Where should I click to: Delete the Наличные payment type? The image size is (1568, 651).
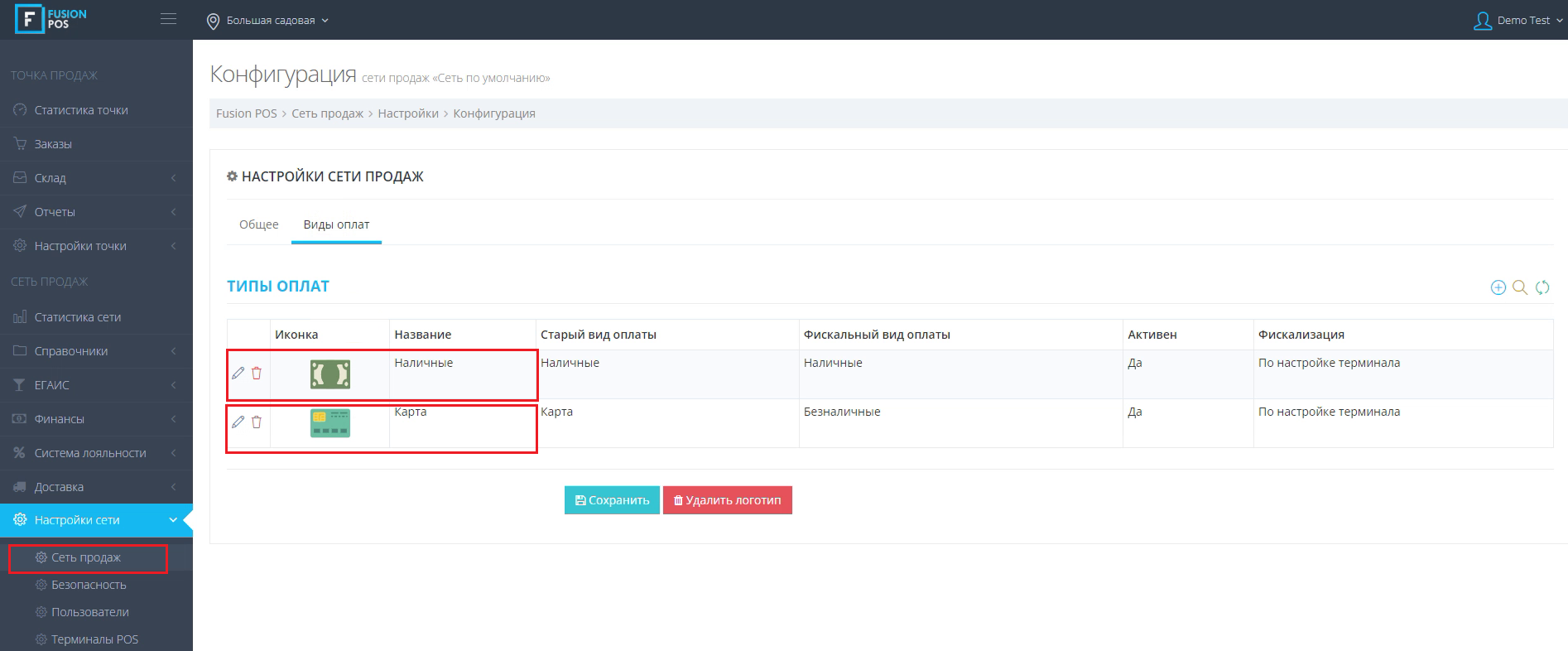click(257, 373)
